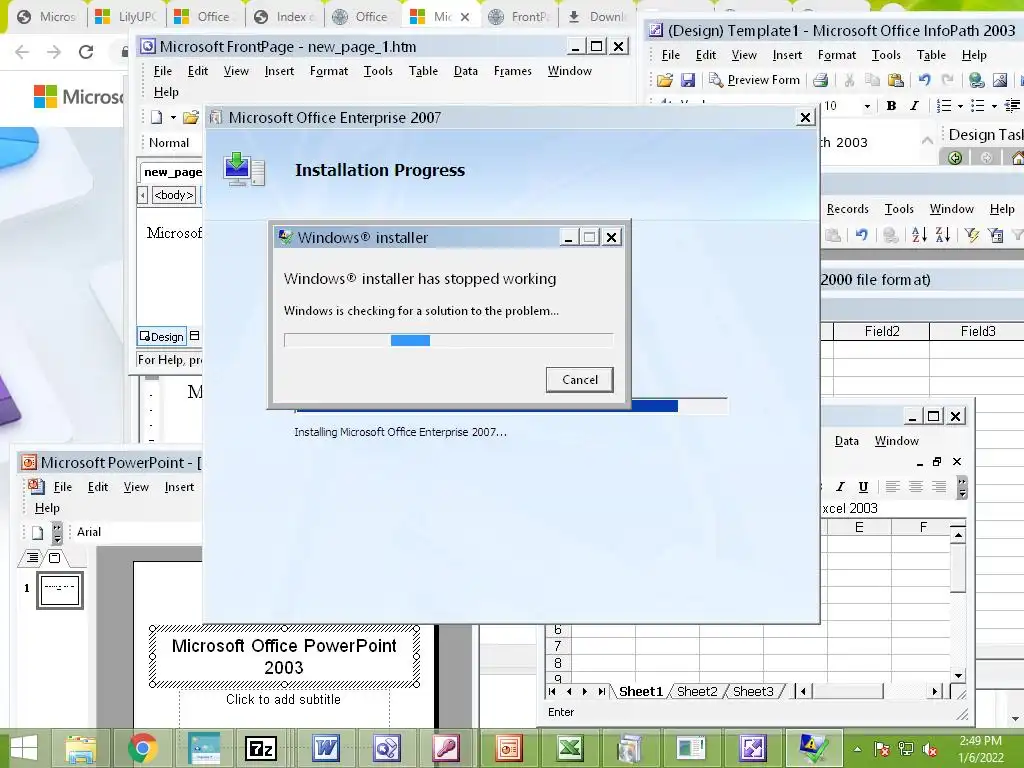Excel vertical scrollbar down arrow
This screenshot has height=768, width=1024.
tap(957, 676)
